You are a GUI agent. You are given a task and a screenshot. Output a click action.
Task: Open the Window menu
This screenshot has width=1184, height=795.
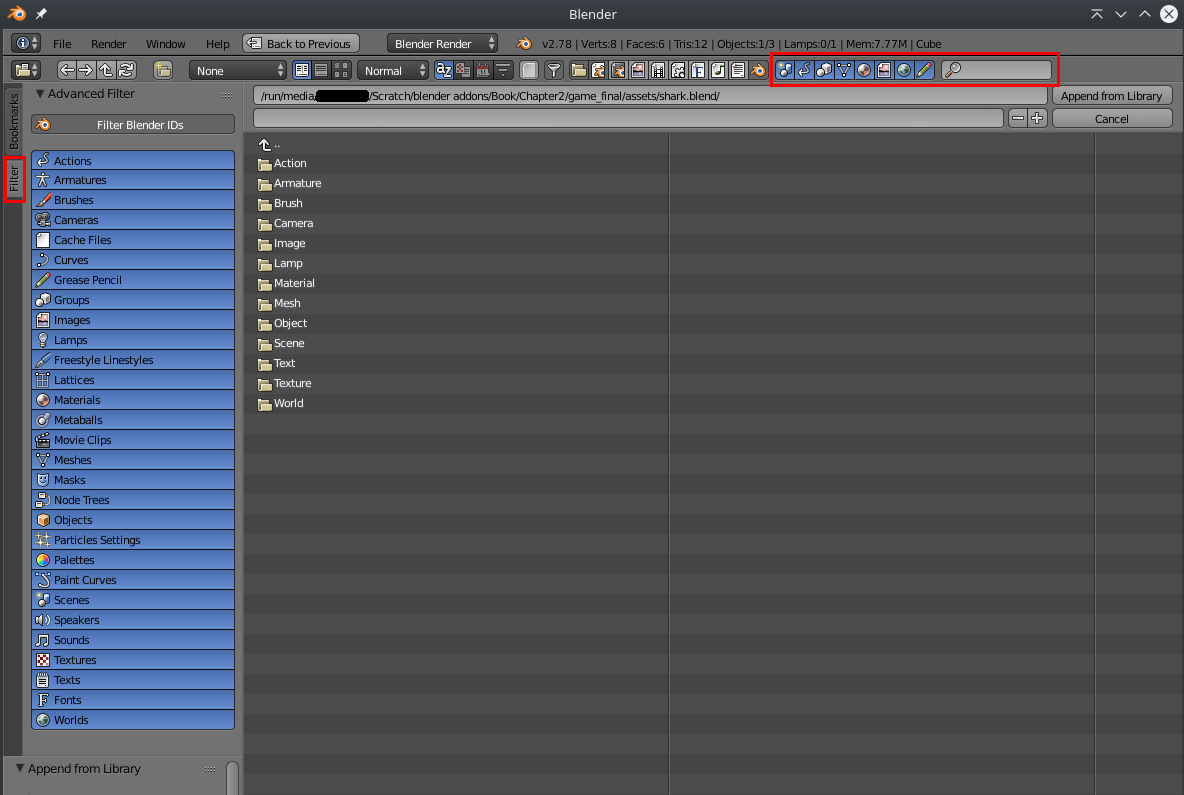165,43
